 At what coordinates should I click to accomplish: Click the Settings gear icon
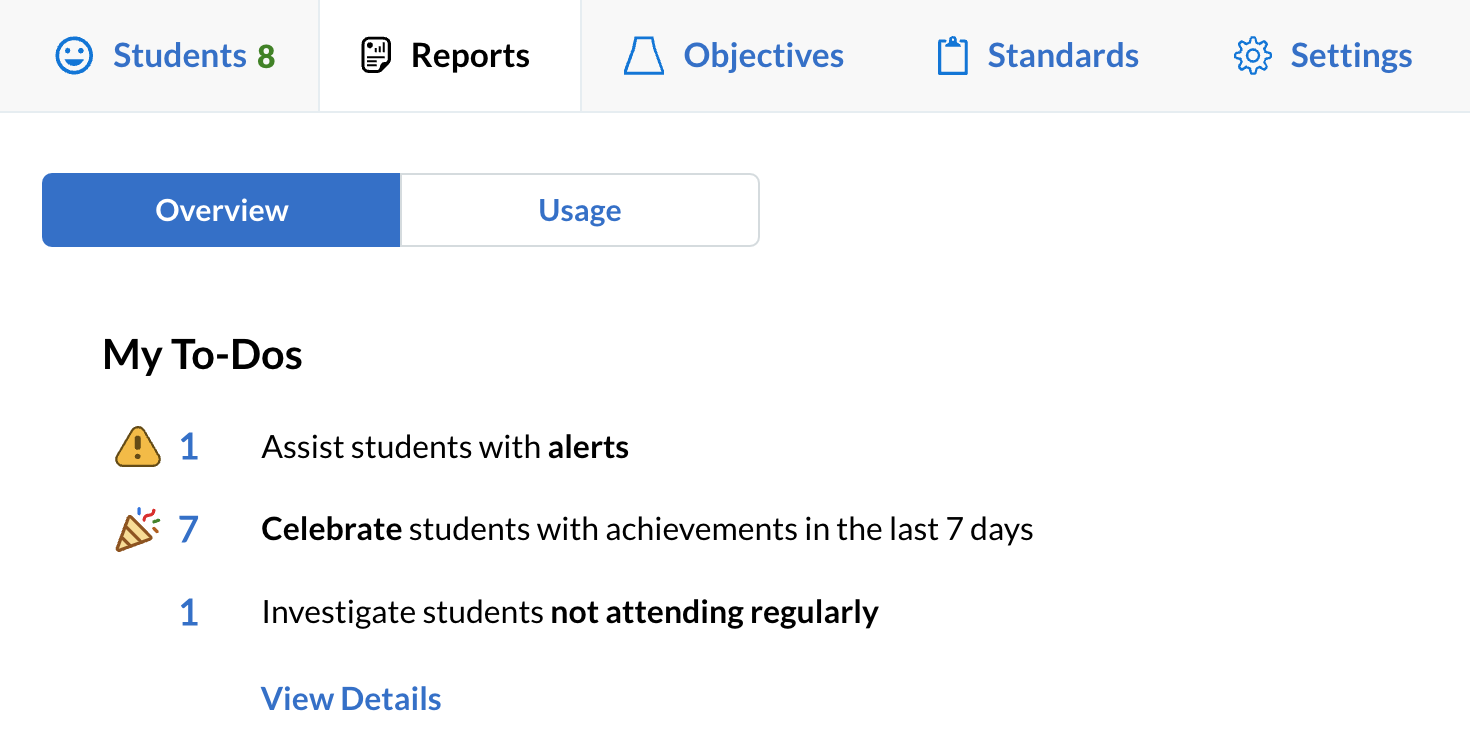tap(1252, 56)
